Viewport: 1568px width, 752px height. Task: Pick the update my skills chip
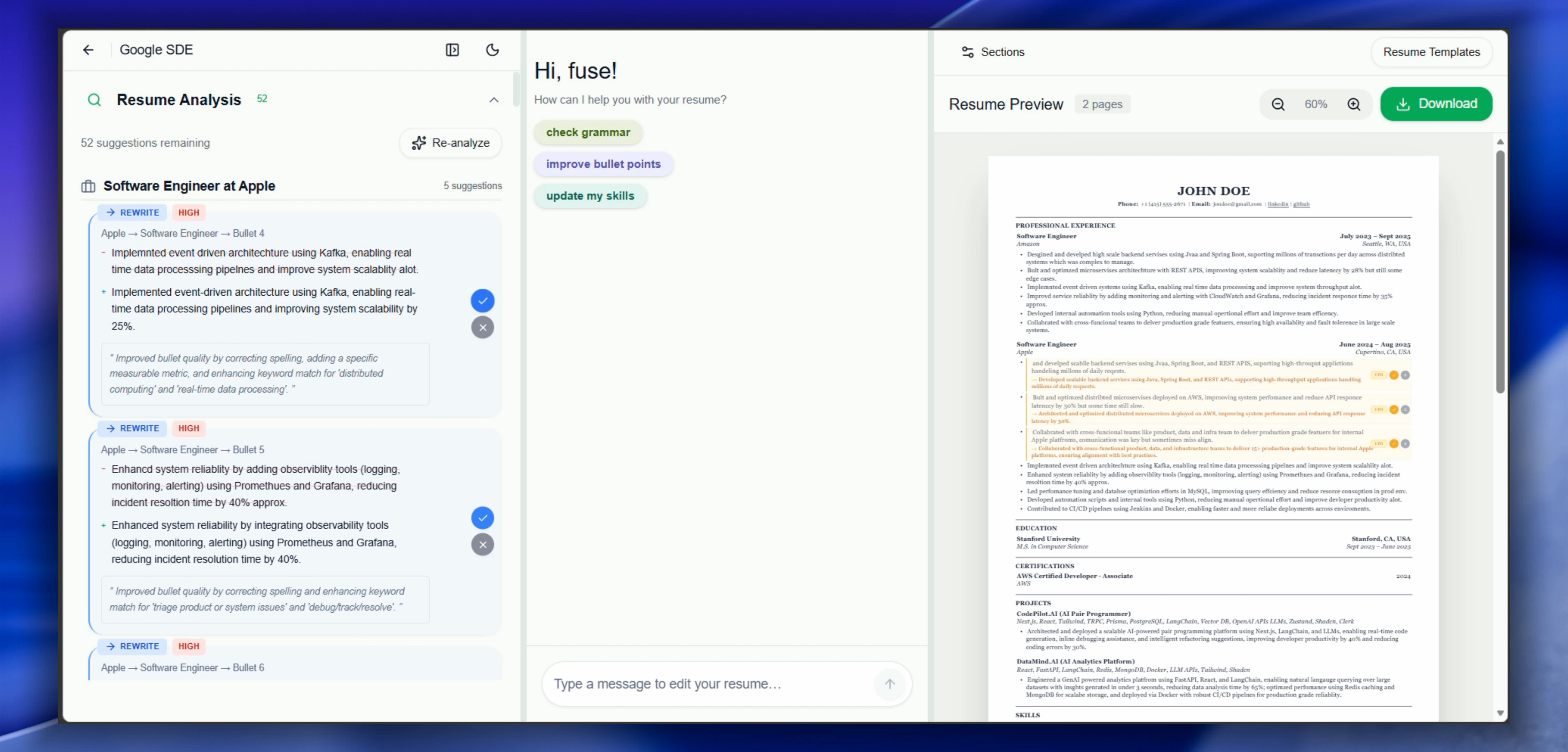(589, 196)
